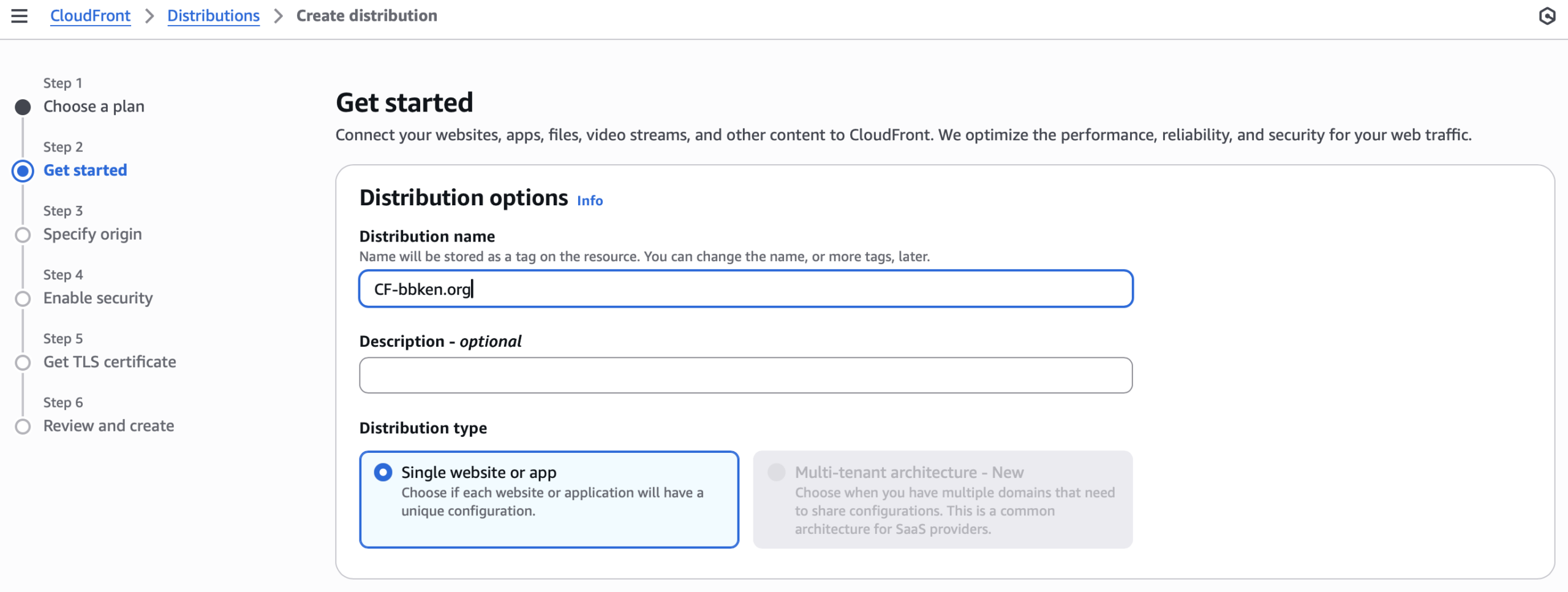Screen dimensions: 1568x592
Task: Open Info link beside Distribution options
Action: (x=589, y=200)
